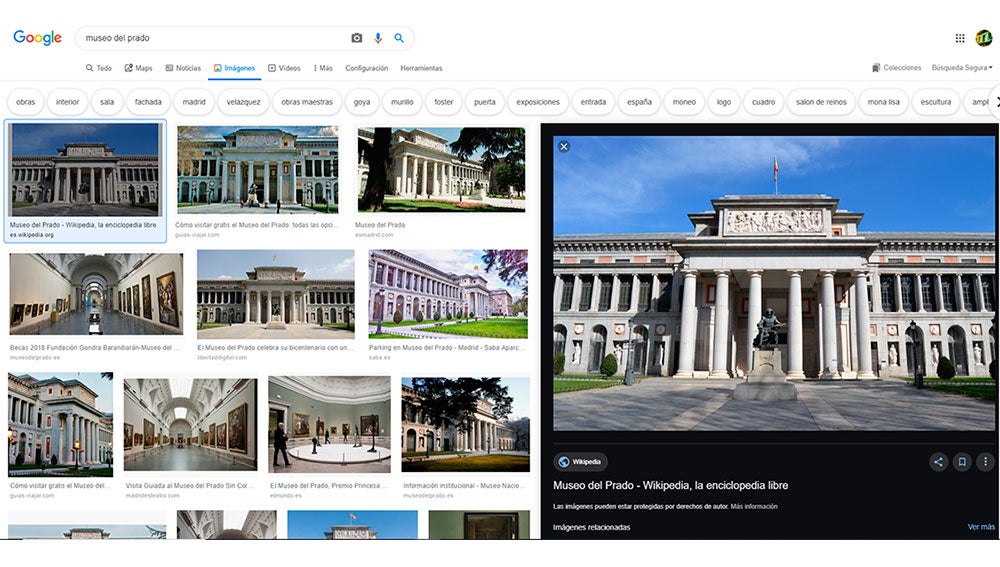Start voice search with the microphone icon
The height and width of the screenshot is (567, 1000).
[x=378, y=38]
